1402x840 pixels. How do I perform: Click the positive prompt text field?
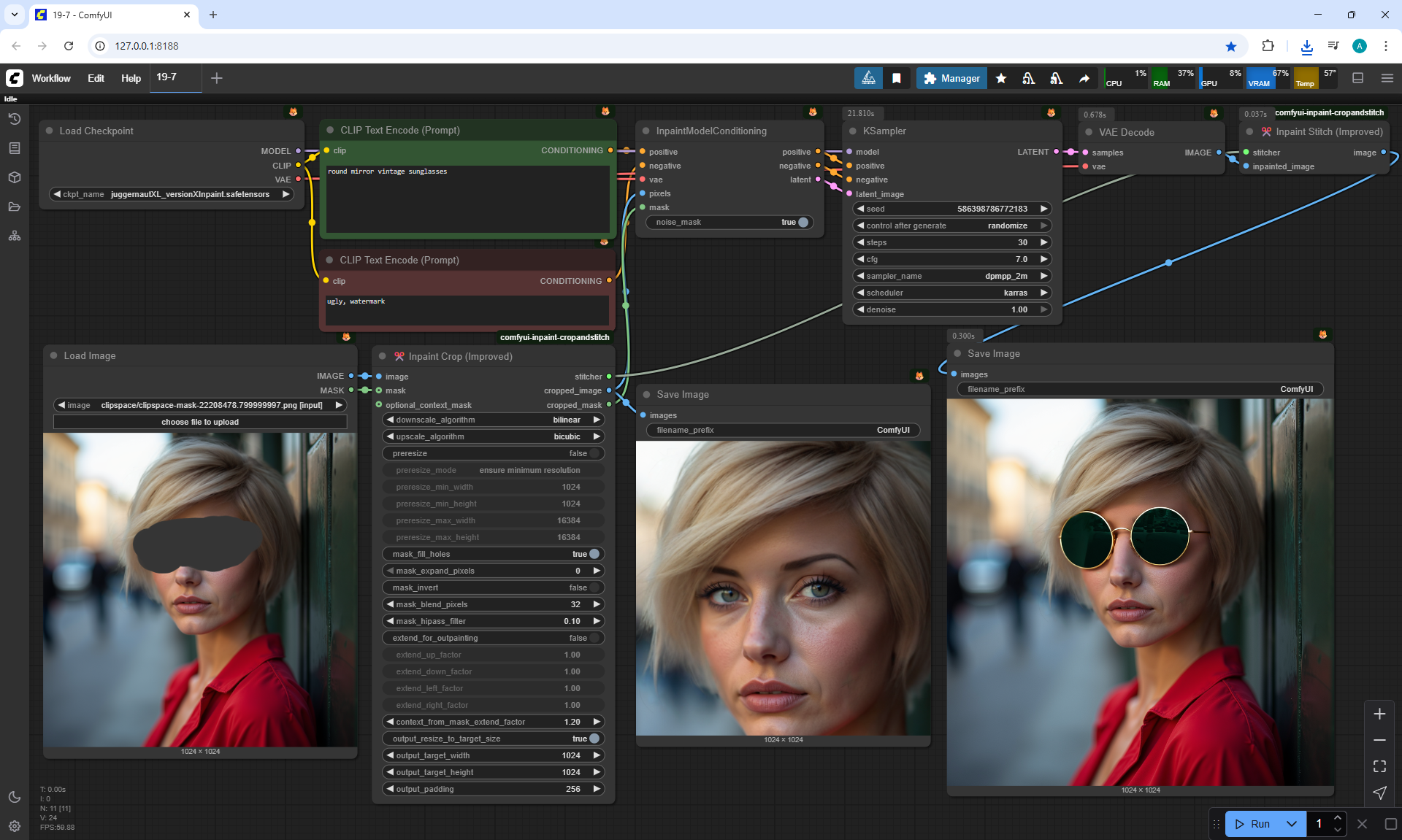pos(467,197)
